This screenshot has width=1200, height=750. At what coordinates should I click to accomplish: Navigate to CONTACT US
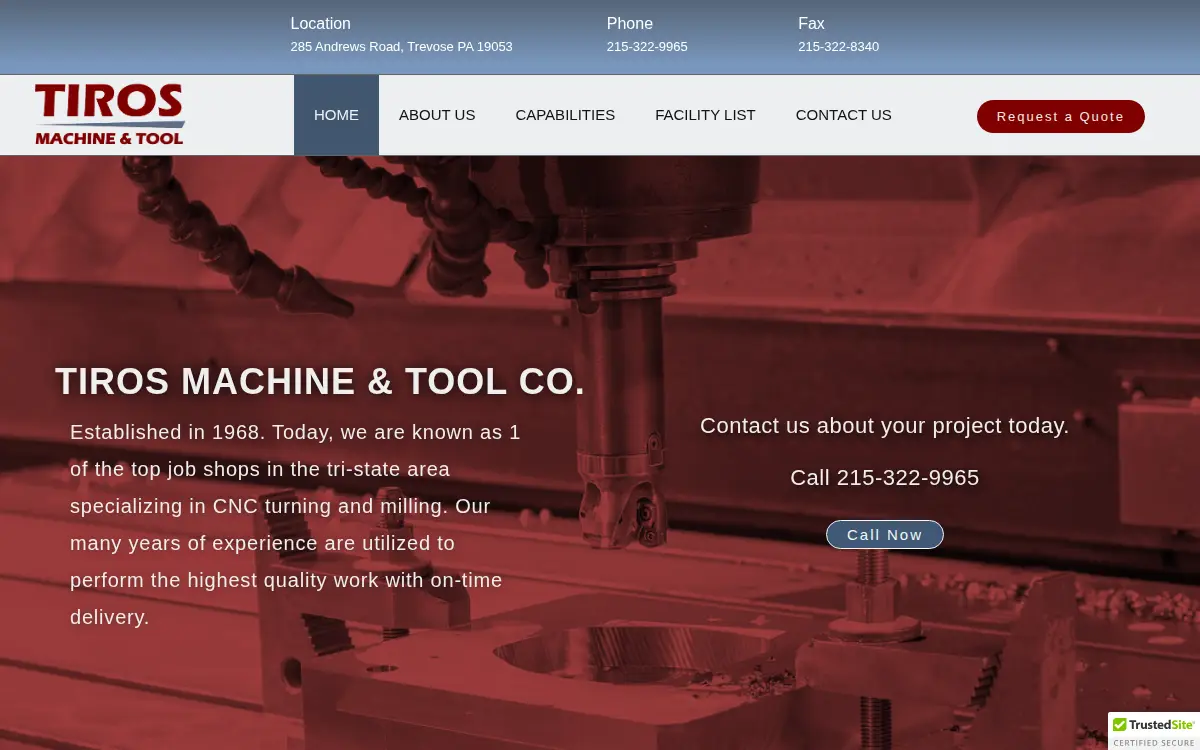tap(843, 115)
